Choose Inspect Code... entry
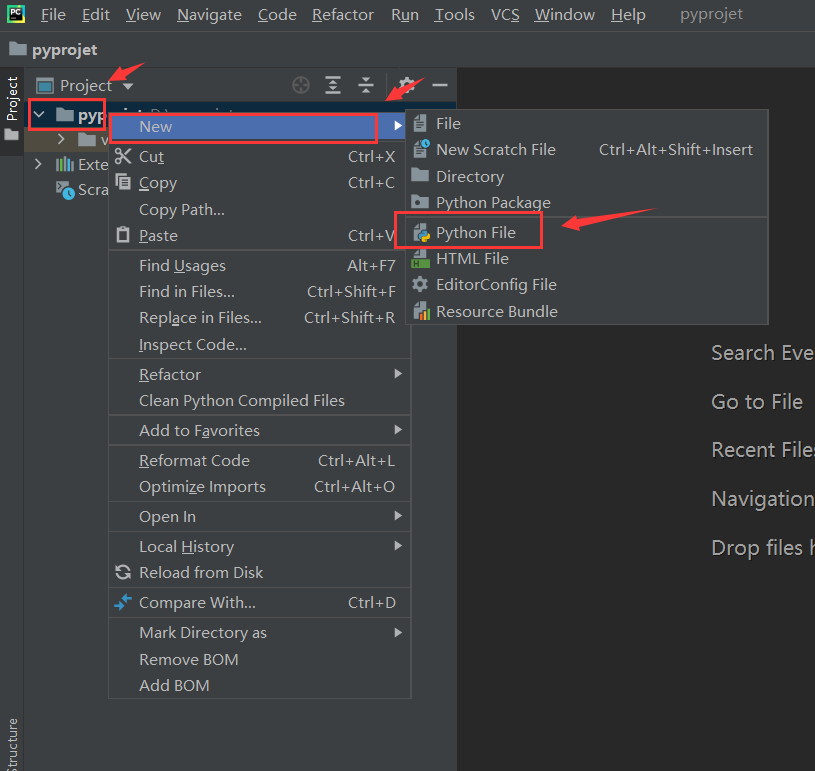Screen dimensions: 815x771 [259, 344]
